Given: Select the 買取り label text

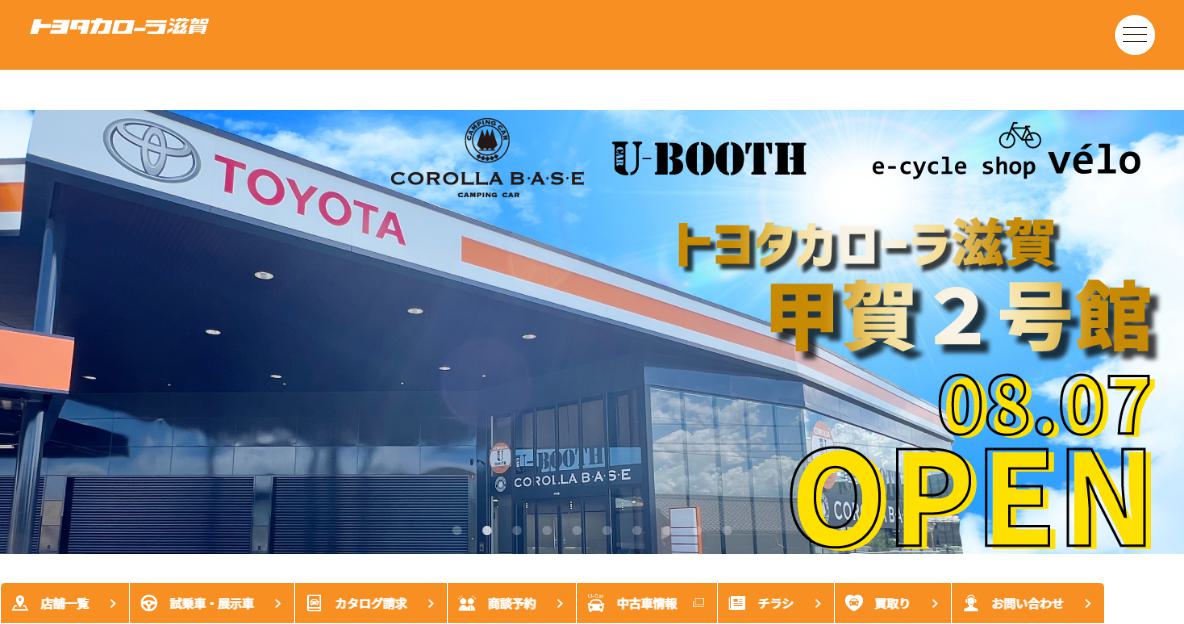Looking at the screenshot, I should (x=893, y=604).
